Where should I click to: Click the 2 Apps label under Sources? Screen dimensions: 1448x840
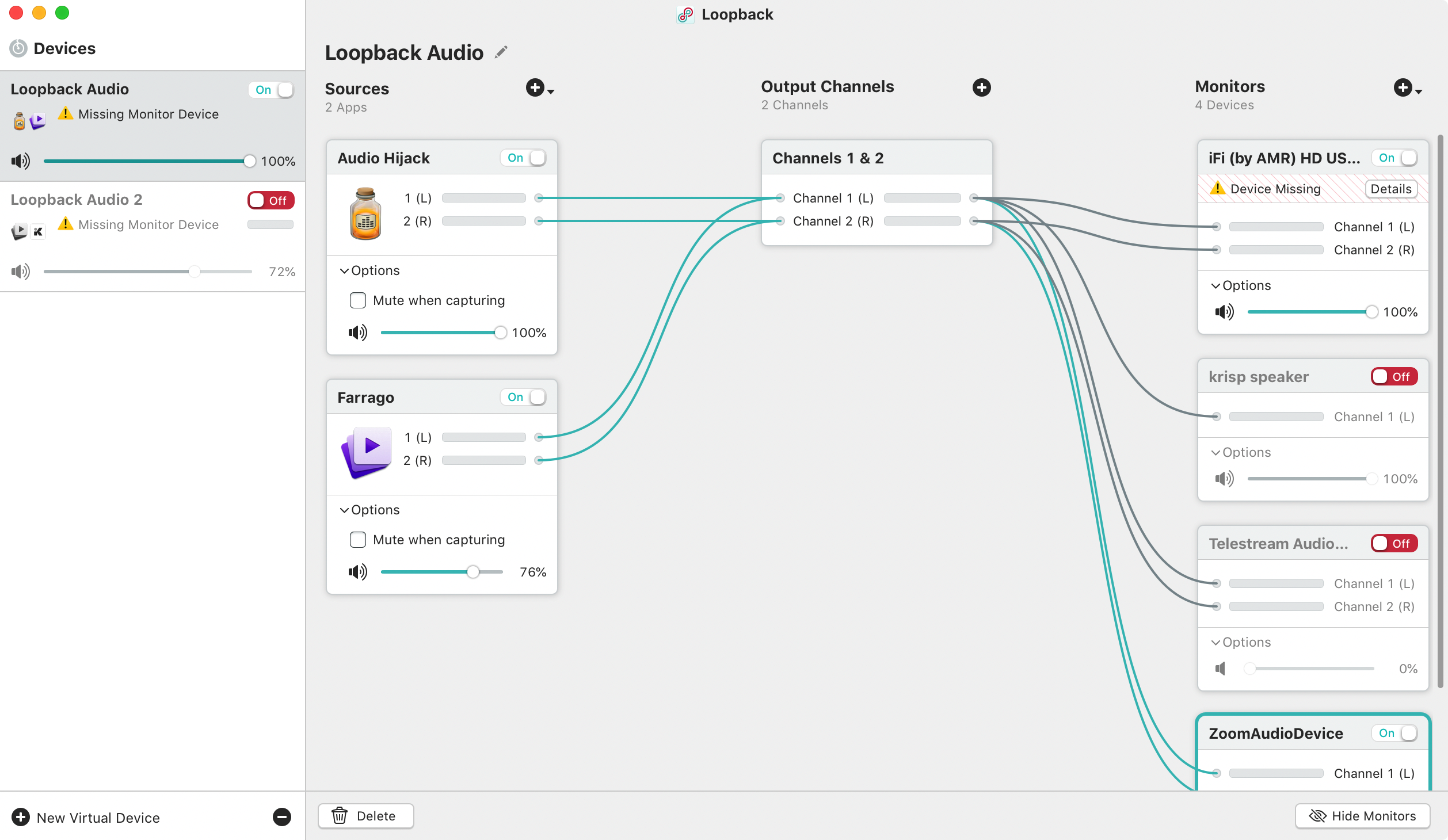[x=346, y=108]
